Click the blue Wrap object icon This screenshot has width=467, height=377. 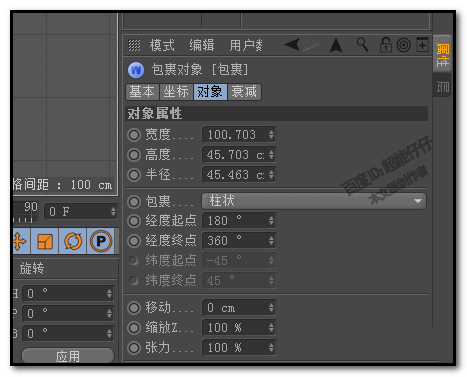(x=136, y=70)
